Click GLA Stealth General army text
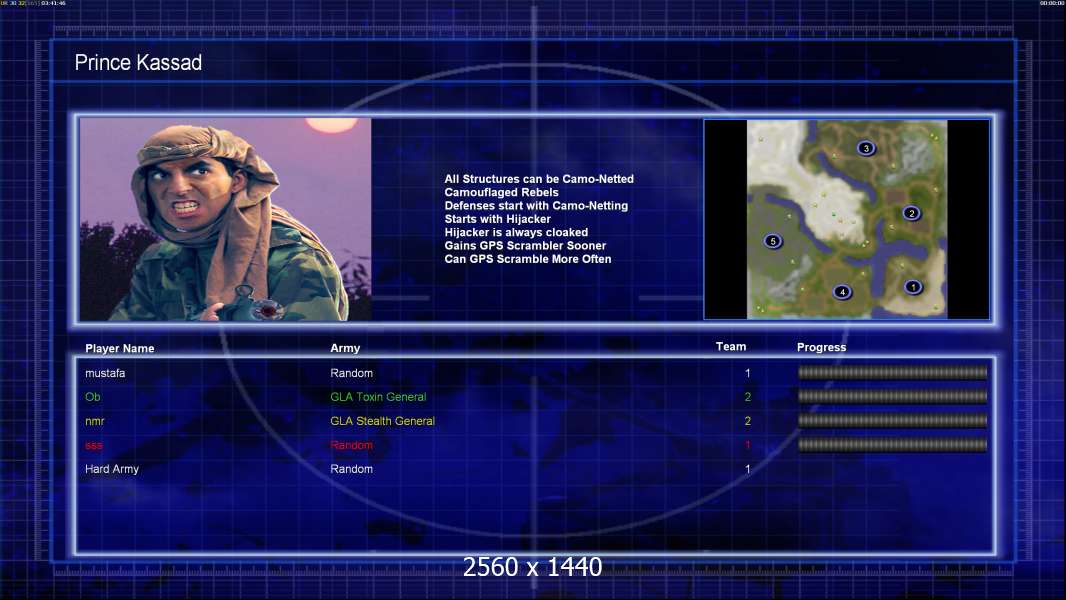Viewport: 1066px width, 600px height. point(382,421)
